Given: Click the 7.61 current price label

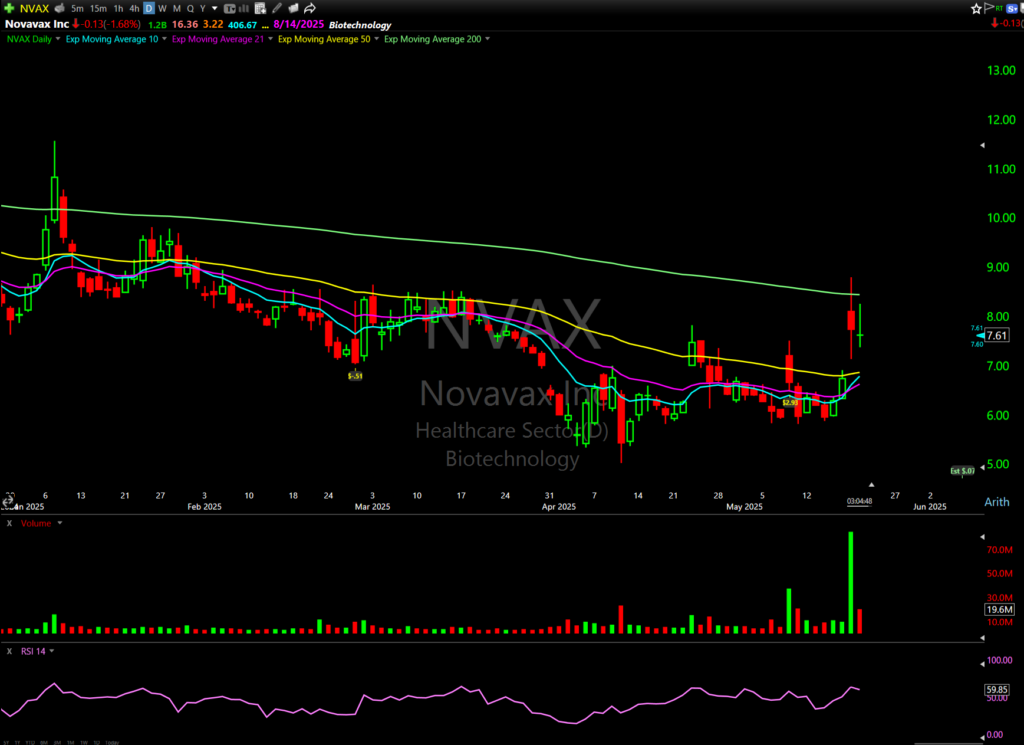Looking at the screenshot, I should [997, 336].
